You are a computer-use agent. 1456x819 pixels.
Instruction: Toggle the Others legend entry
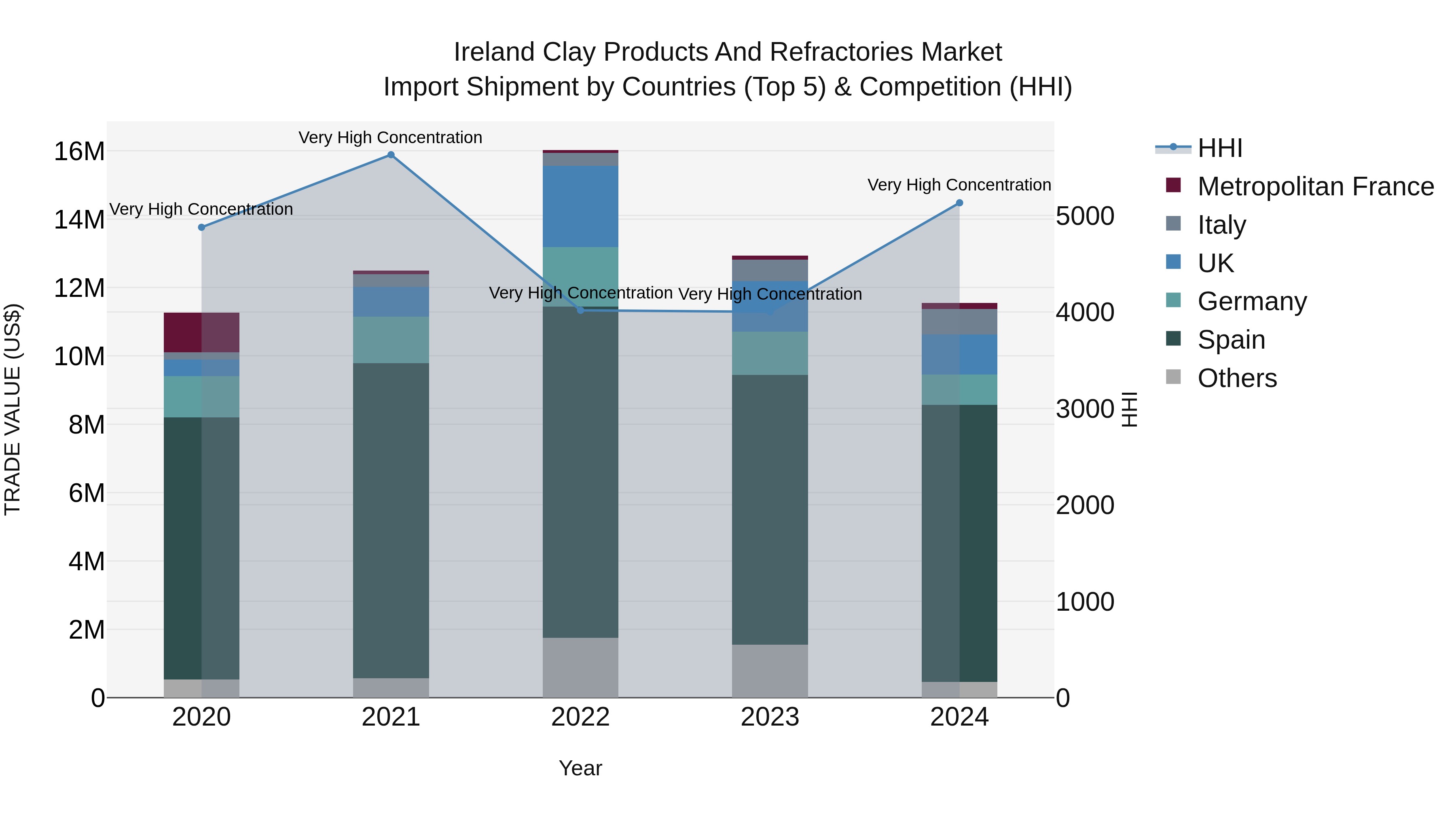click(1221, 378)
